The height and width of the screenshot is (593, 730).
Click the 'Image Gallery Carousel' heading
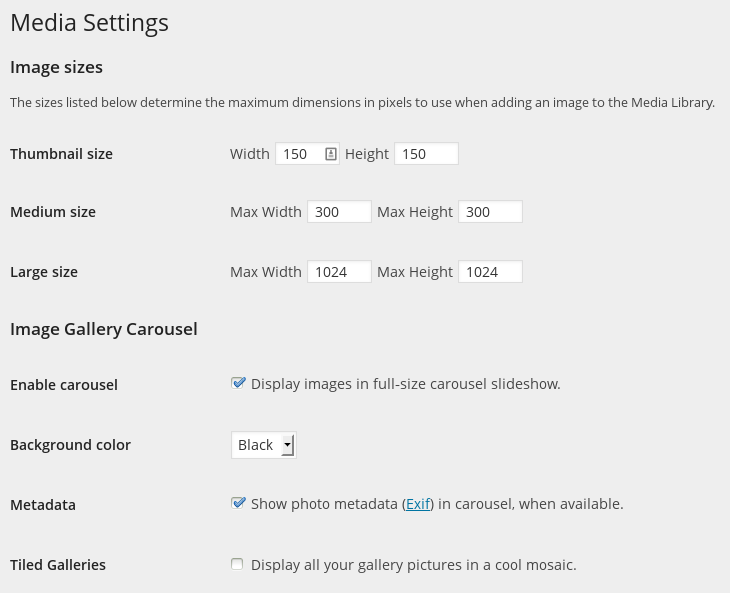pyautogui.click(x=104, y=330)
